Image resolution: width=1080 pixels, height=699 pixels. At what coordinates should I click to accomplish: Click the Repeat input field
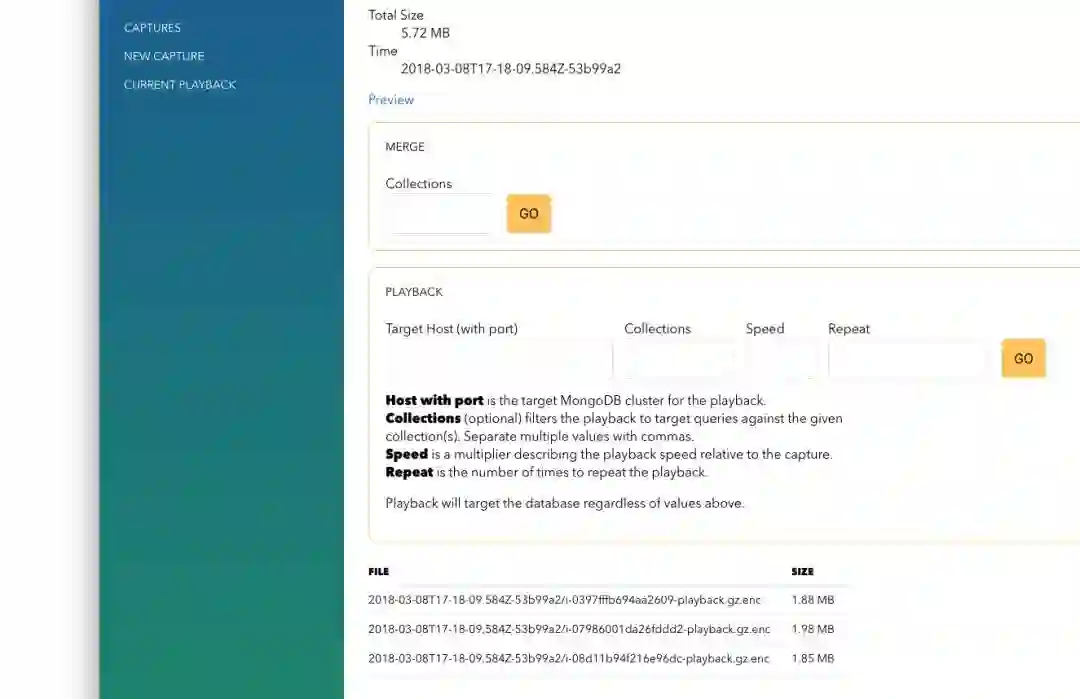908,359
